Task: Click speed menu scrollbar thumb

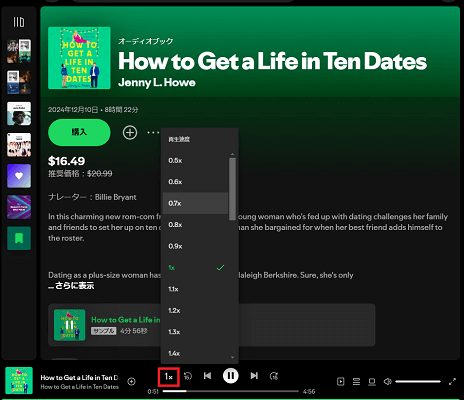Action: click(x=232, y=189)
